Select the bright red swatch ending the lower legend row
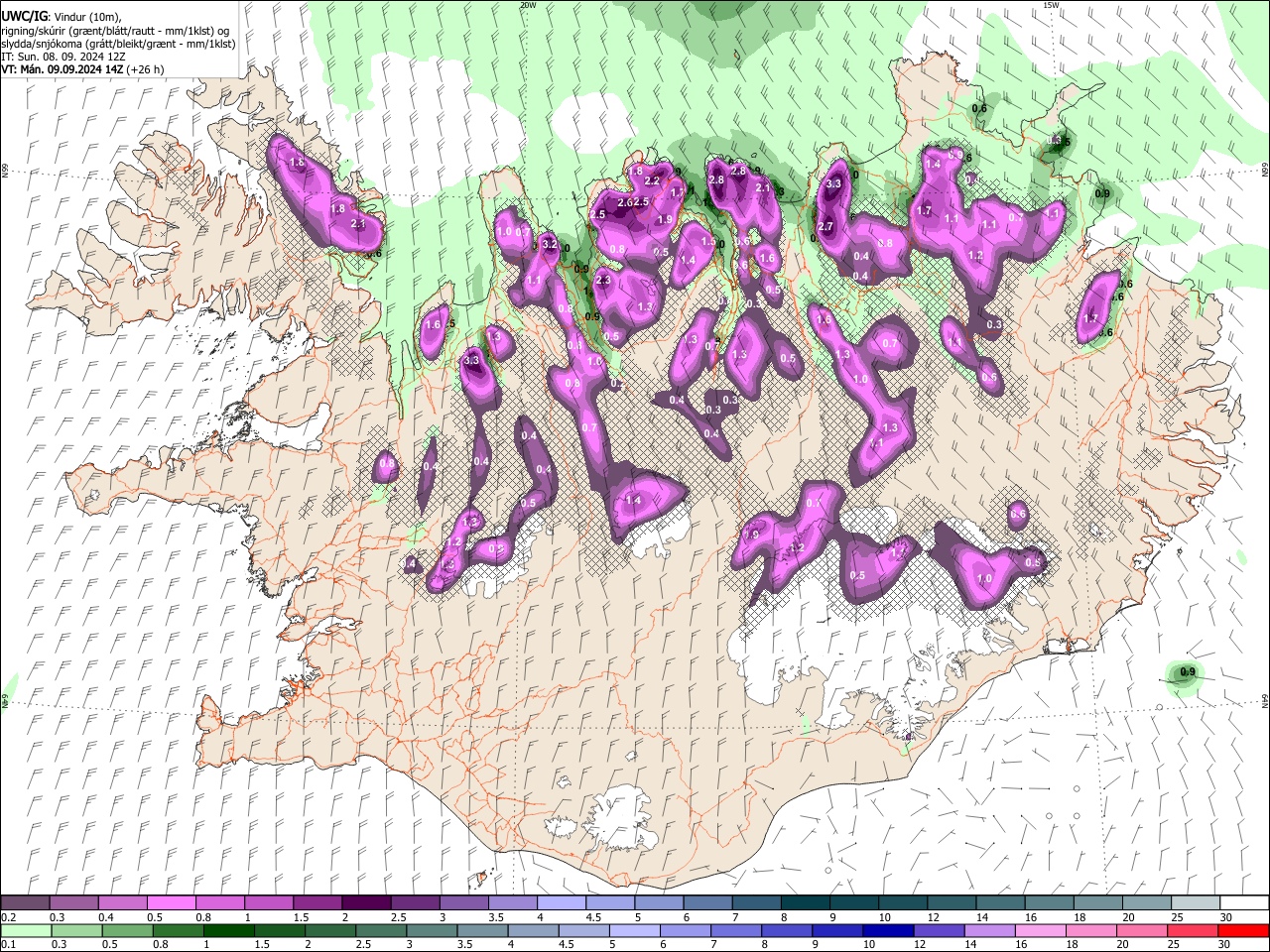The height and width of the screenshot is (952, 1270). pyautogui.click(x=1243, y=931)
